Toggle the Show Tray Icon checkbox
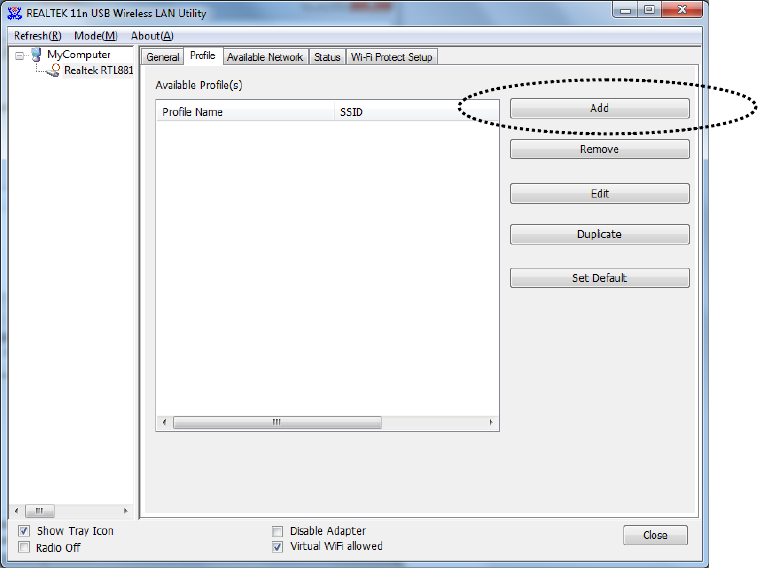This screenshot has height=568, width=758. [24, 531]
